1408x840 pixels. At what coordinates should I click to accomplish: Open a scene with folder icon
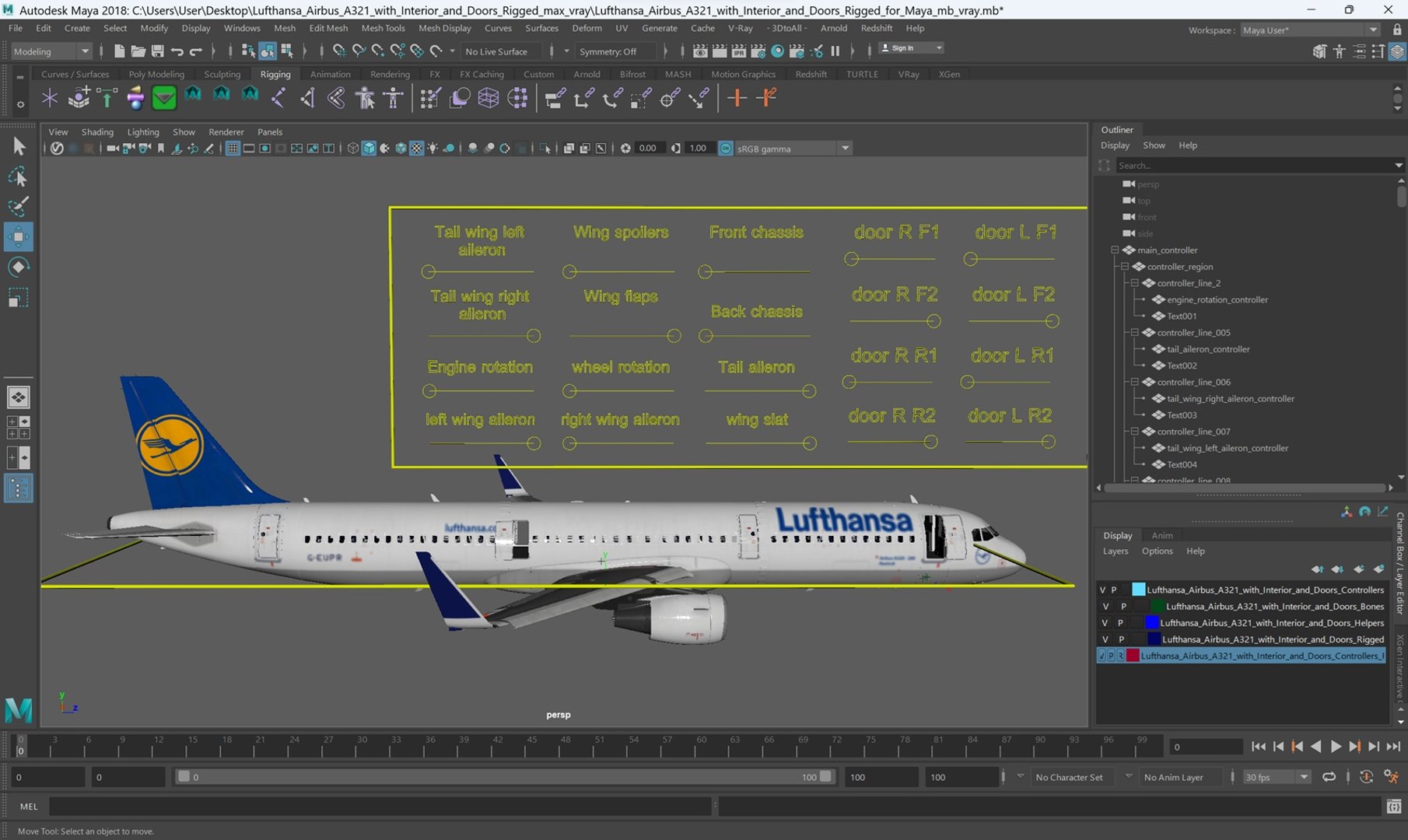coord(138,51)
